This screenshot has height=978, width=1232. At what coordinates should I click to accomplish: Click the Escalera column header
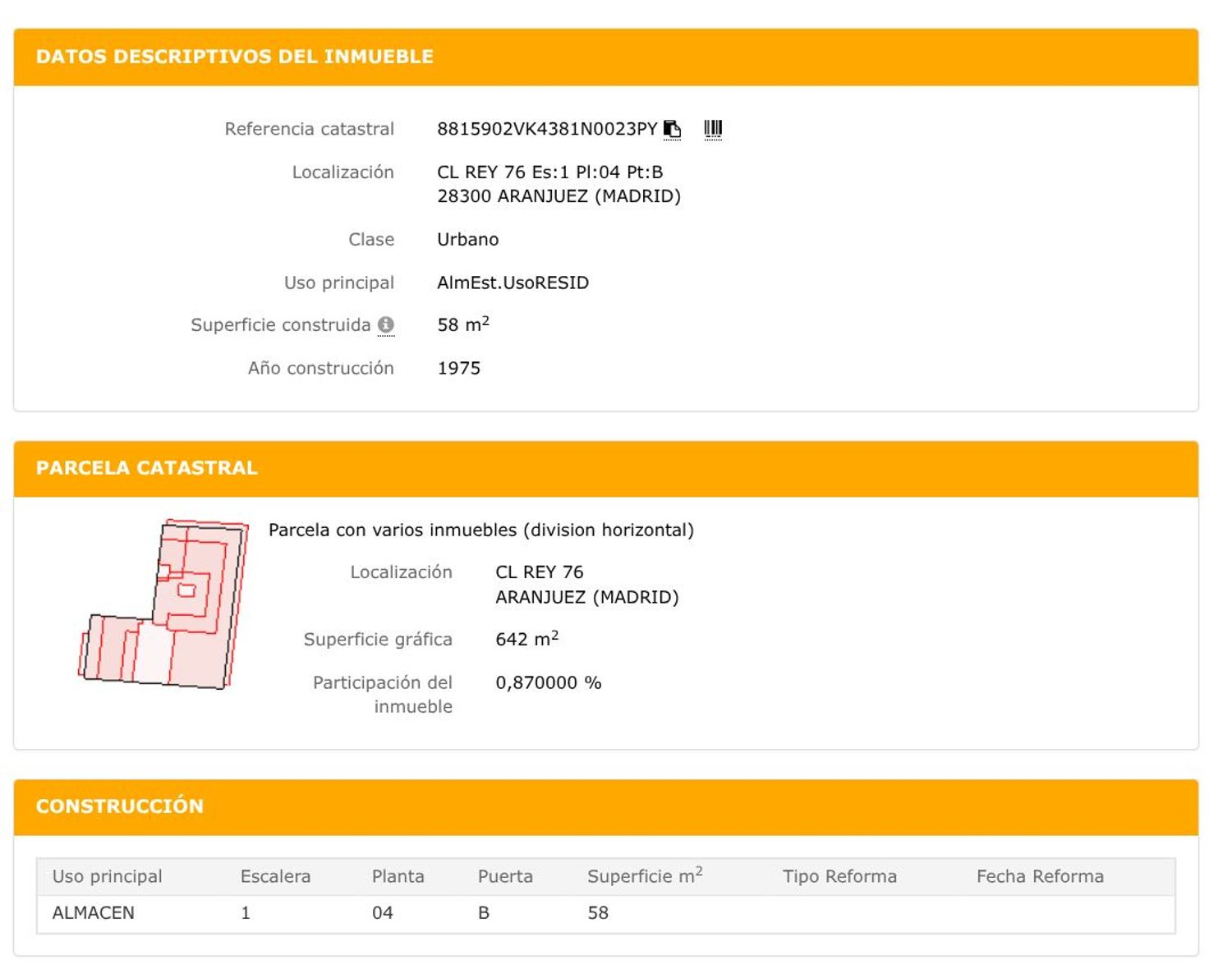click(x=275, y=876)
